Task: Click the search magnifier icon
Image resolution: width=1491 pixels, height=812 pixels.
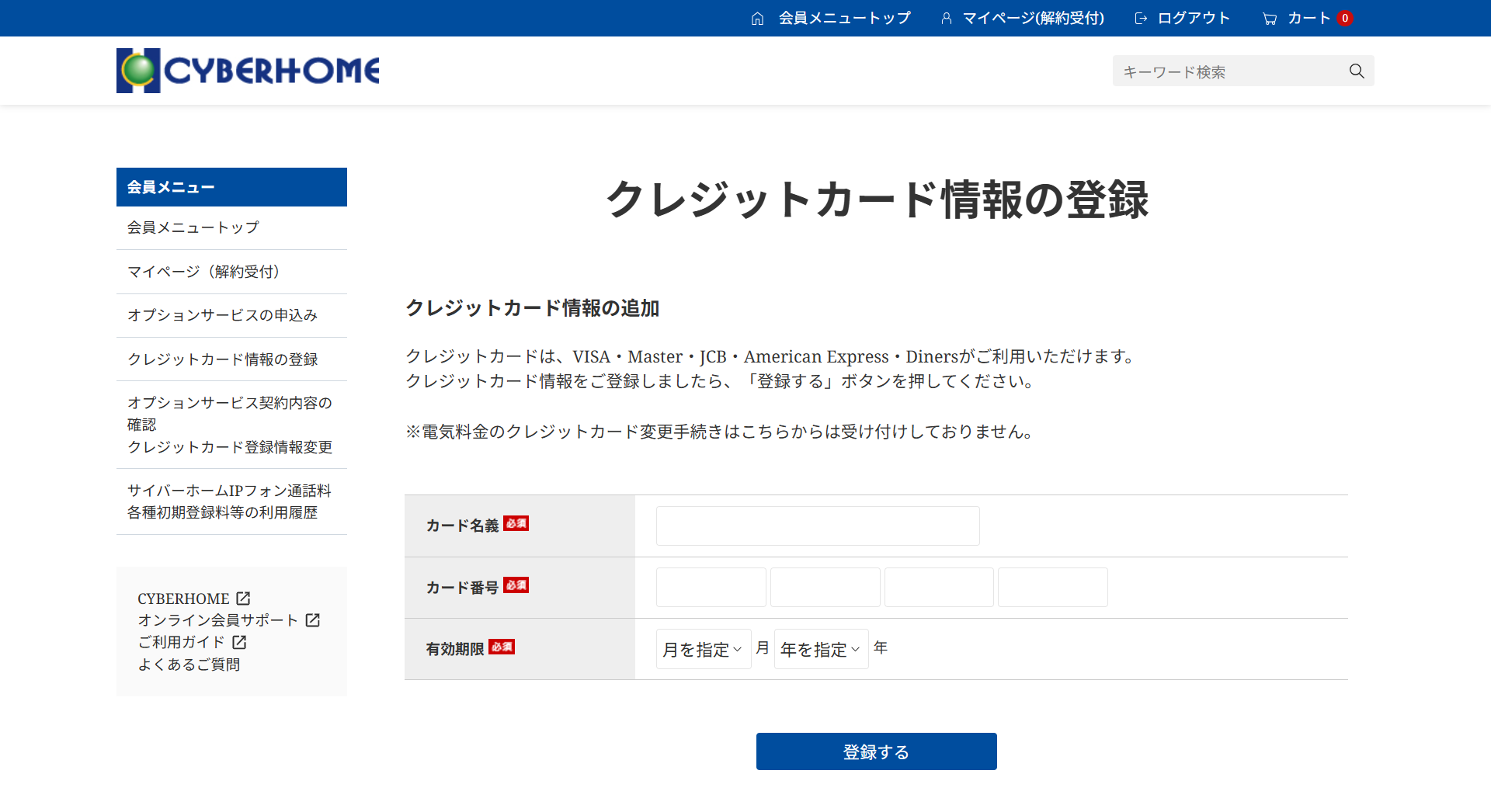Action: point(1357,71)
